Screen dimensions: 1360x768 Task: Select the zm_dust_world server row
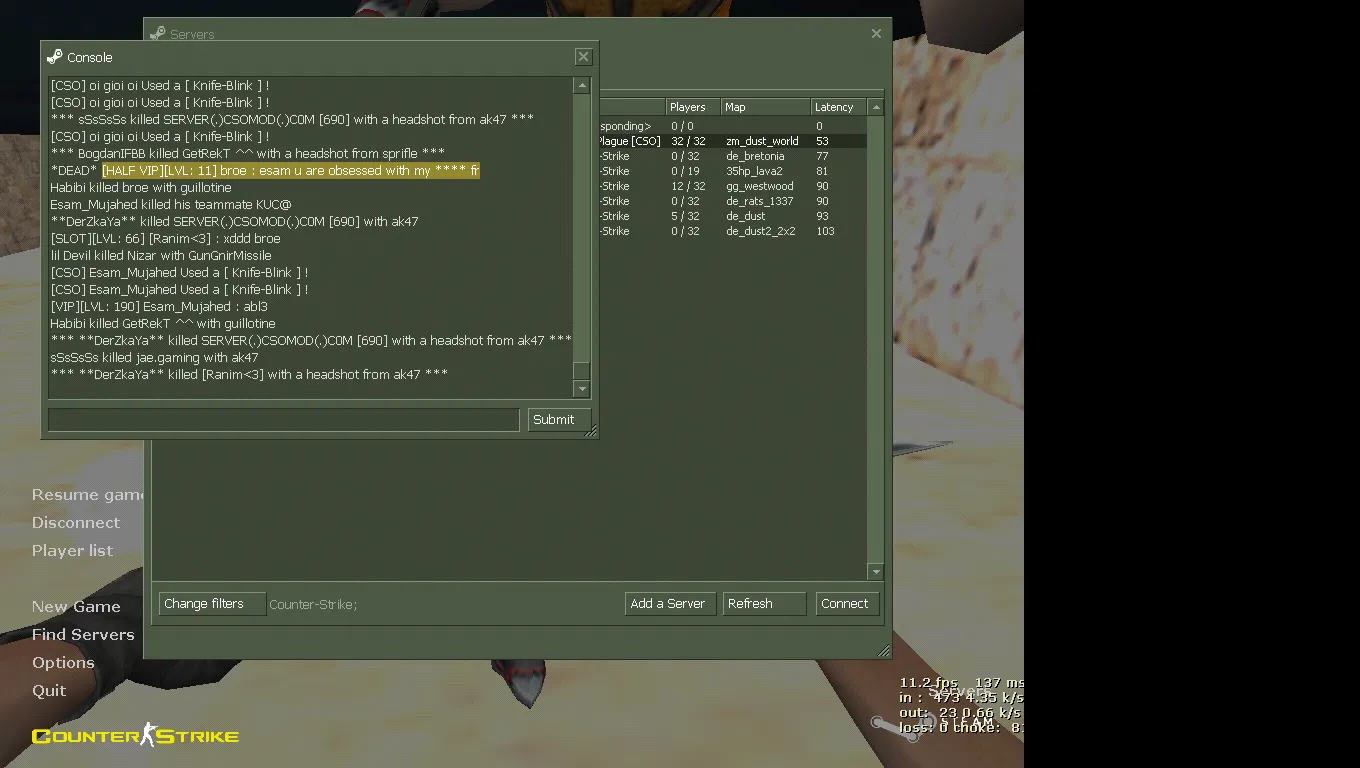tap(732, 141)
